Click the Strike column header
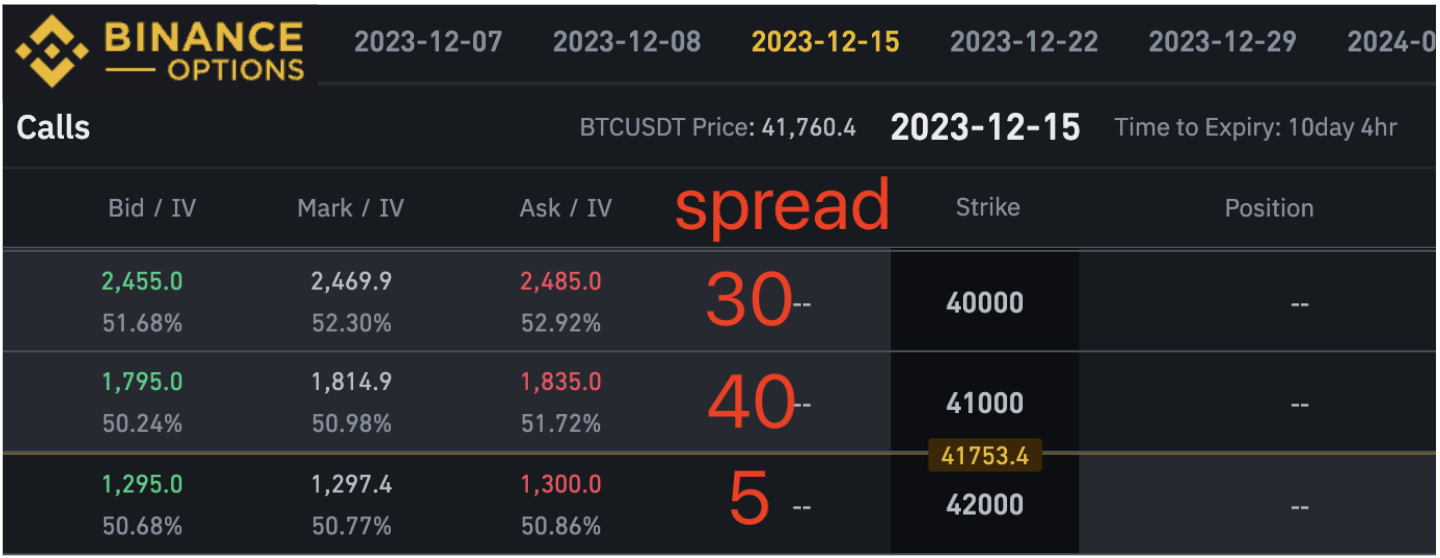The image size is (1440, 558). point(987,207)
